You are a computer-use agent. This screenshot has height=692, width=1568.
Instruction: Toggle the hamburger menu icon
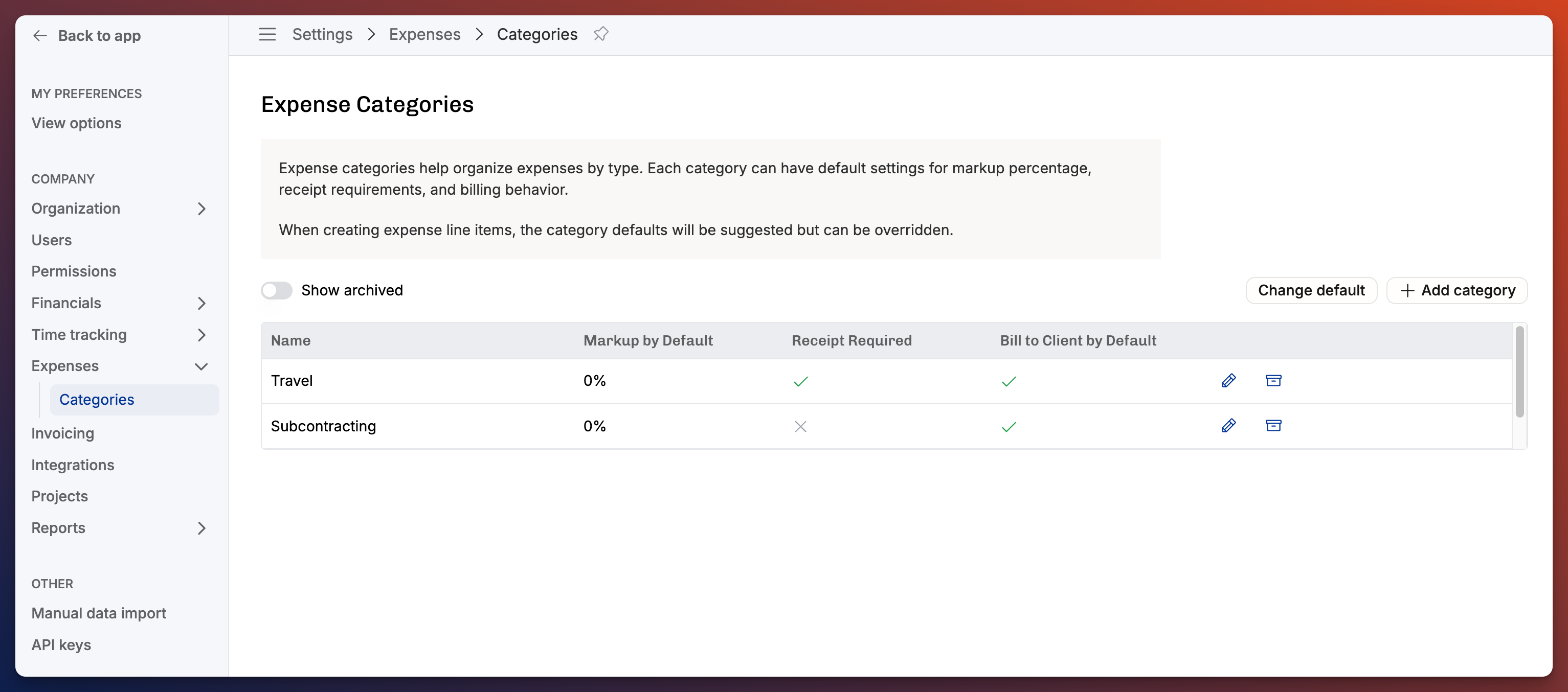(x=267, y=34)
